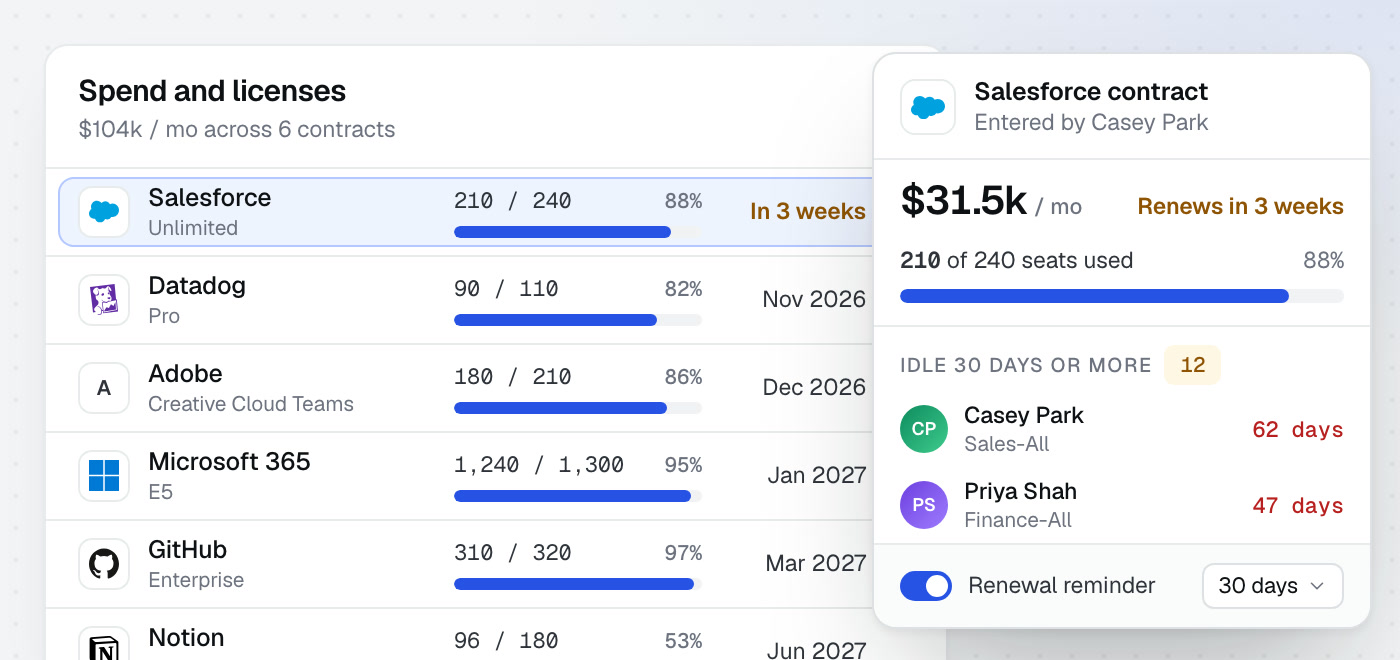Image resolution: width=1400 pixels, height=660 pixels.
Task: Open the 30 days reminder dropdown
Action: click(x=1272, y=586)
